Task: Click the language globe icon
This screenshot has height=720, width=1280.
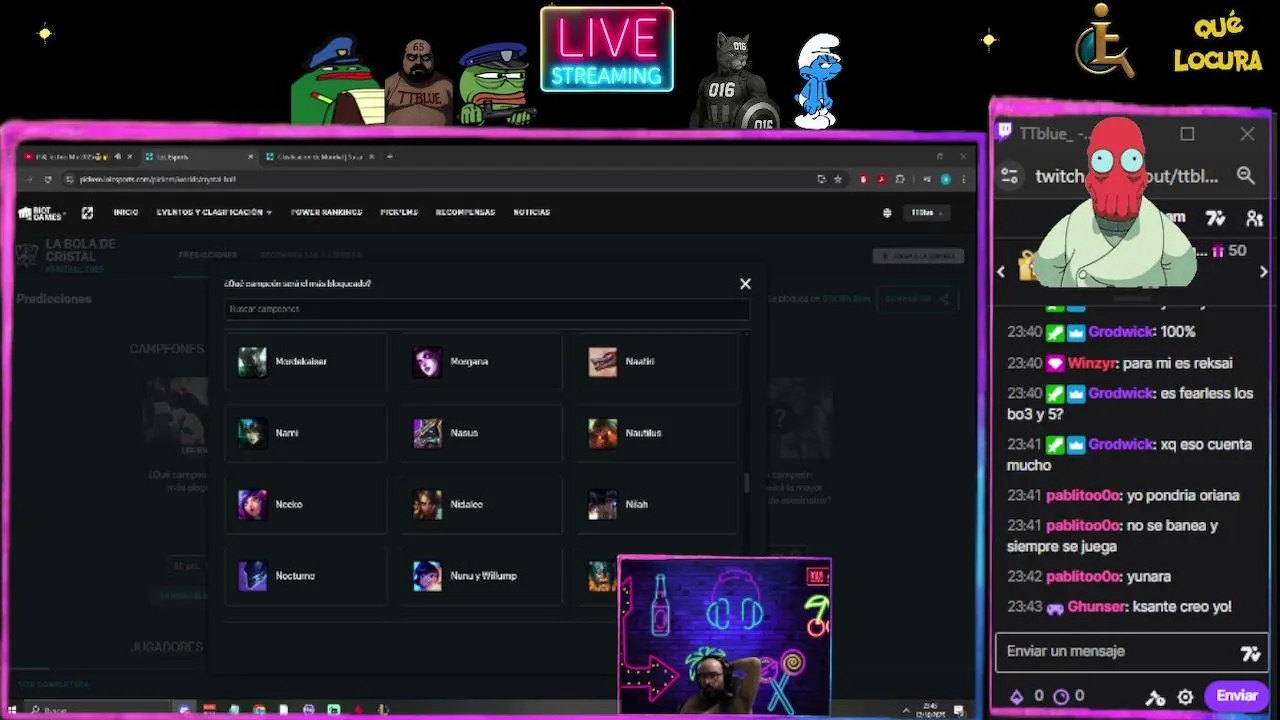Action: [x=887, y=213]
